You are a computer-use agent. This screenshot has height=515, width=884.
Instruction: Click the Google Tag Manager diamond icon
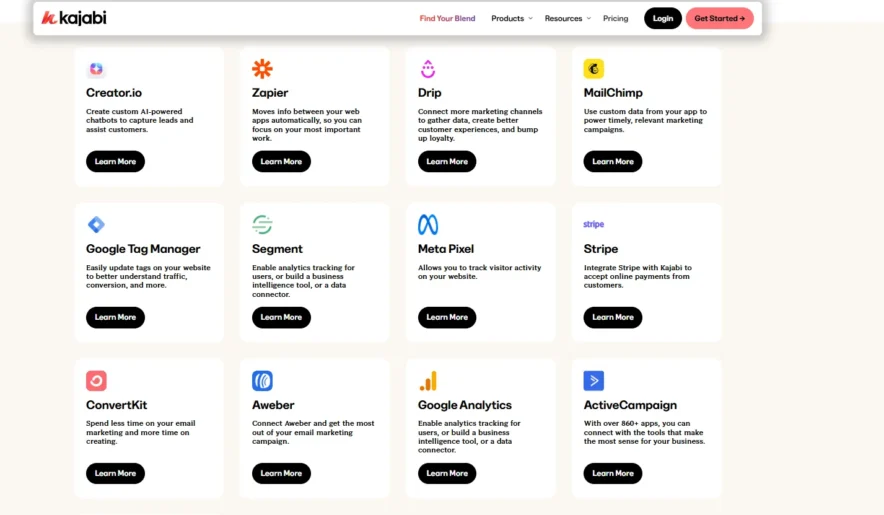click(96, 225)
